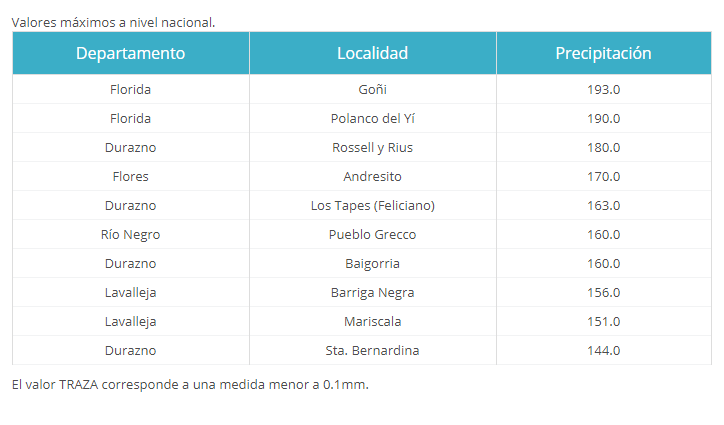The image size is (724, 425).
Task: Click the Los Tapes (Feliciano) cell
Action: click(373, 206)
